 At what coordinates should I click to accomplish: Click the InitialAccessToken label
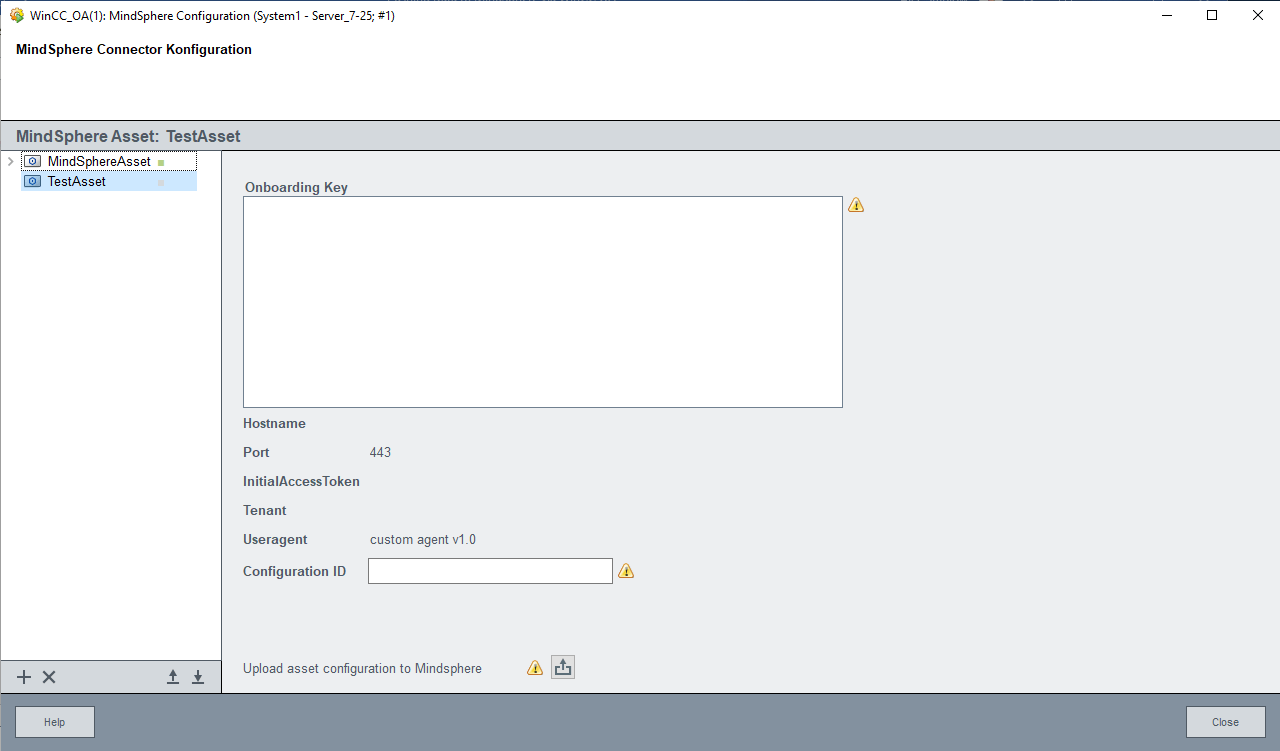point(301,481)
